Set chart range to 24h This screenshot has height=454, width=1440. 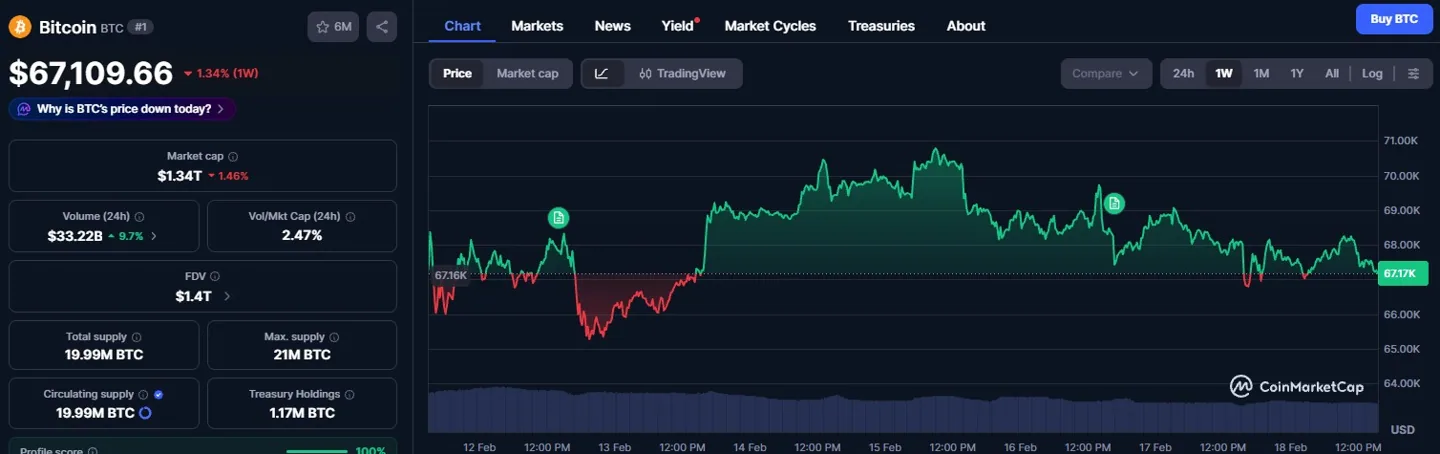(x=1183, y=73)
